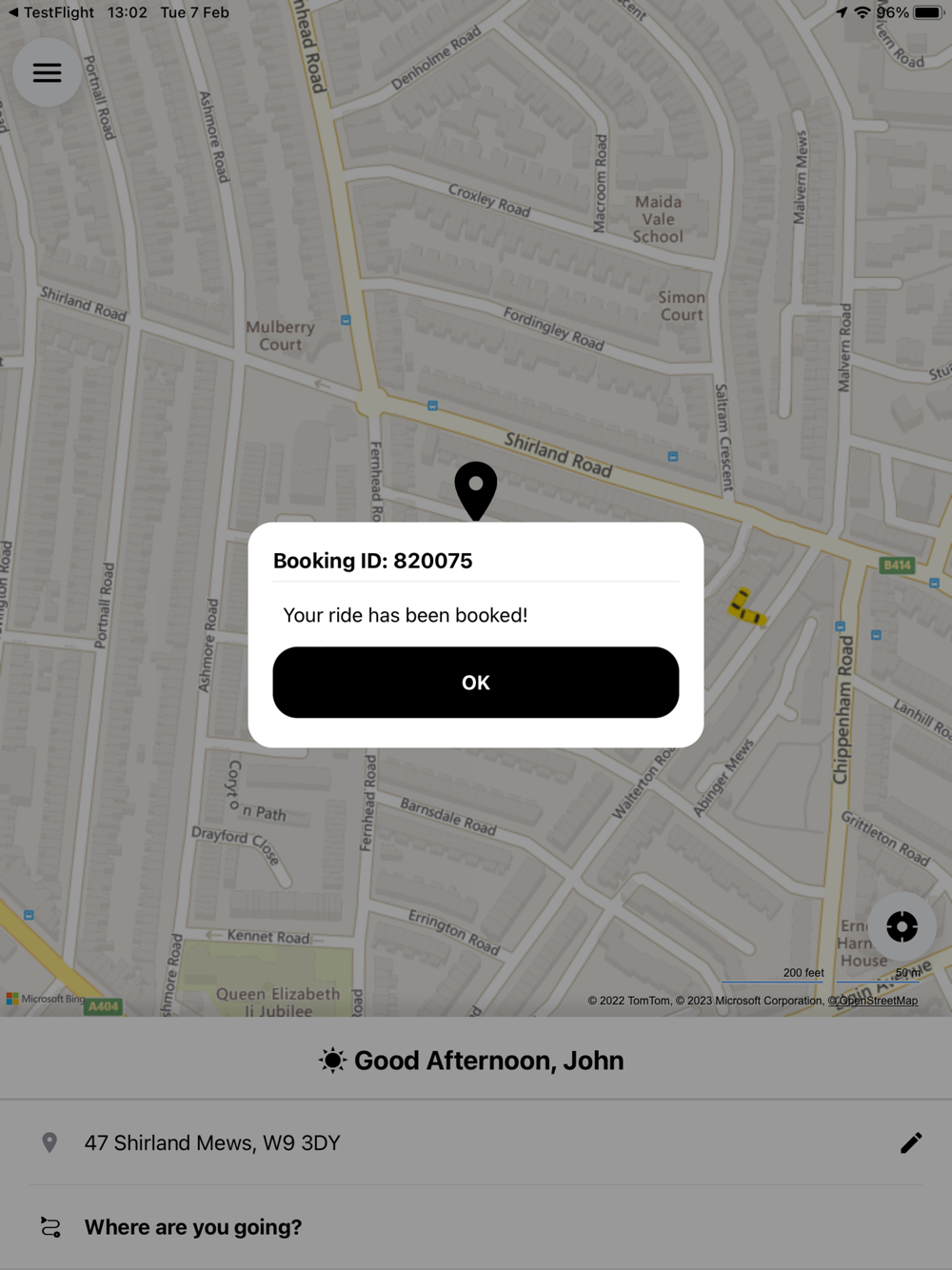The width and height of the screenshot is (952, 1270).
Task: Confirm booking with OK button
Action: 476,683
